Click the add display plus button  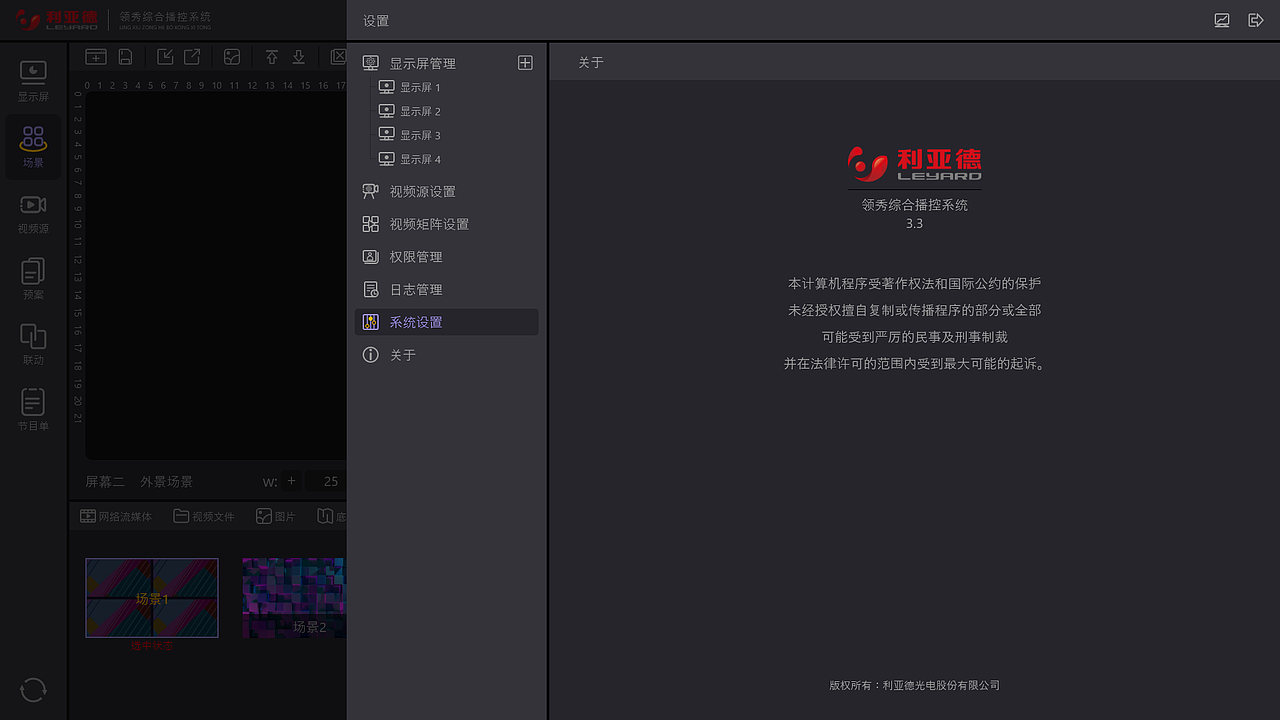[x=525, y=62]
